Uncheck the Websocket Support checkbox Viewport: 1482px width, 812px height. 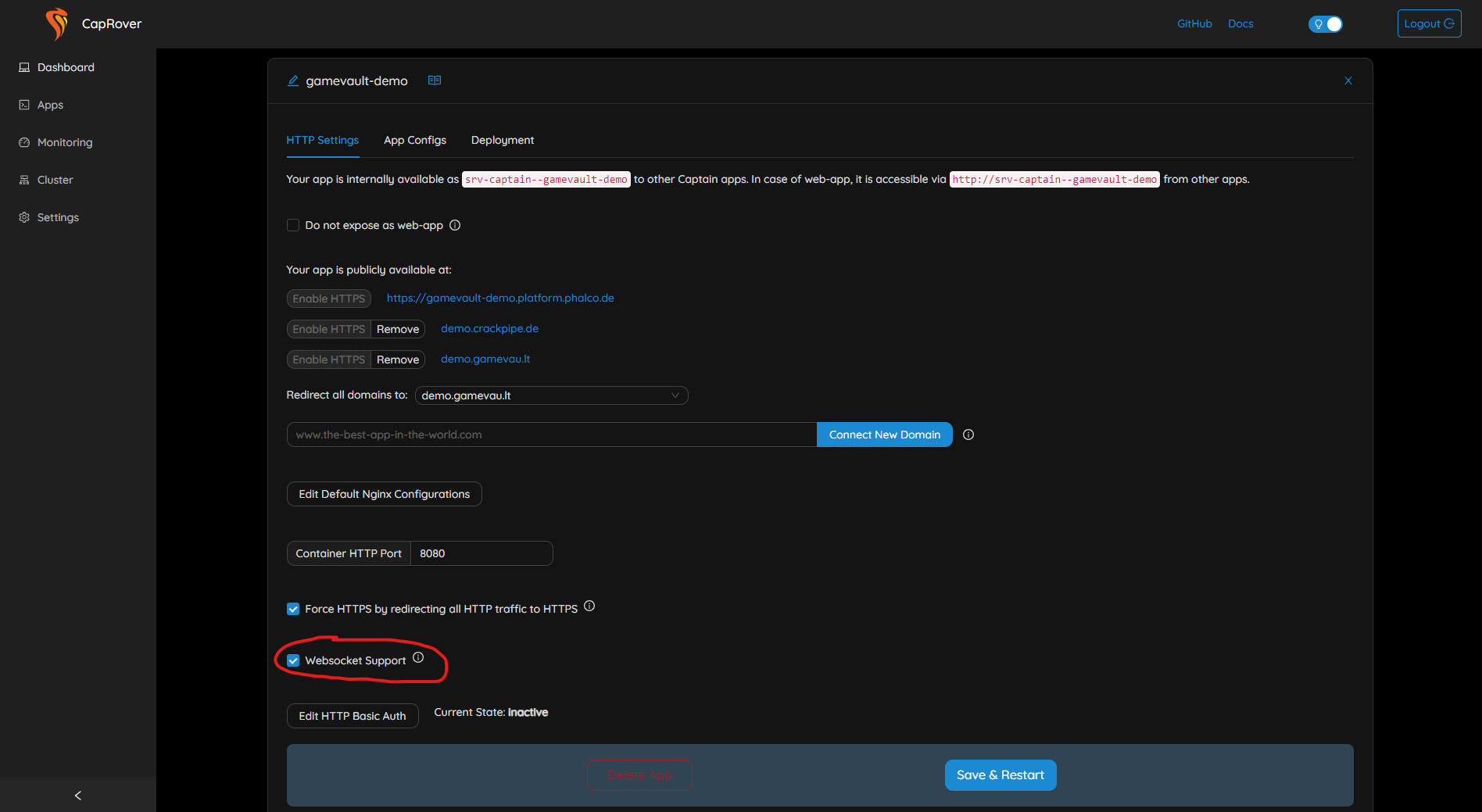click(x=293, y=660)
